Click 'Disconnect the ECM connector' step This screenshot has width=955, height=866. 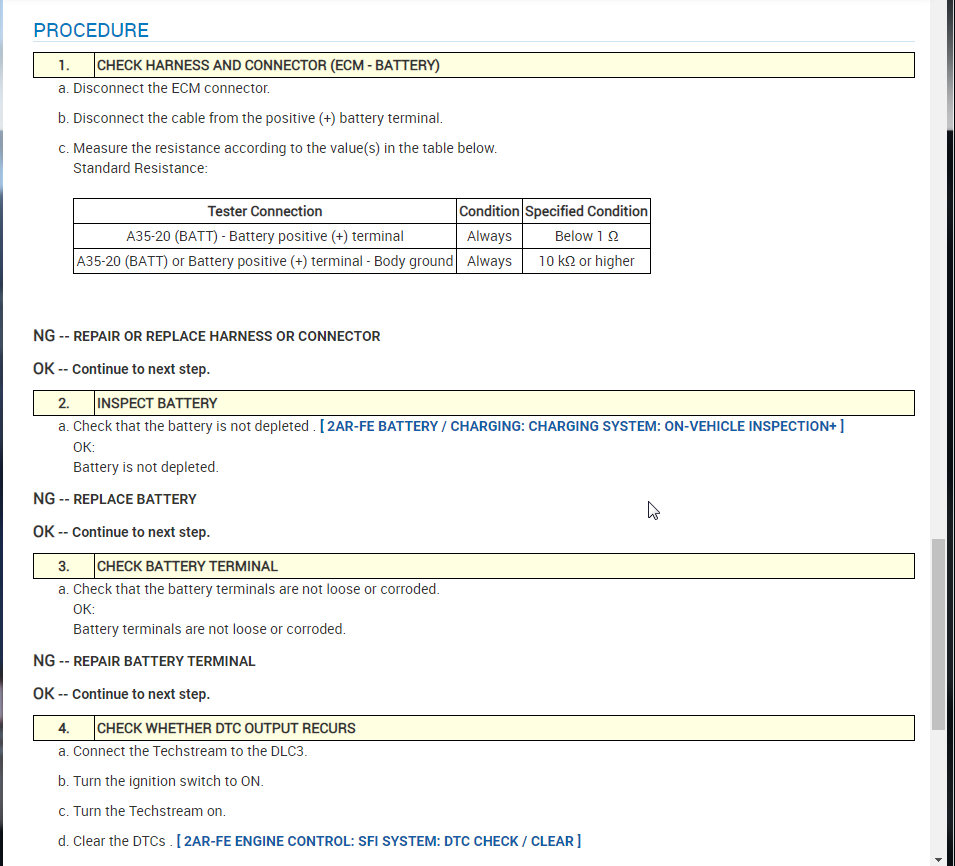pyautogui.click(x=171, y=88)
